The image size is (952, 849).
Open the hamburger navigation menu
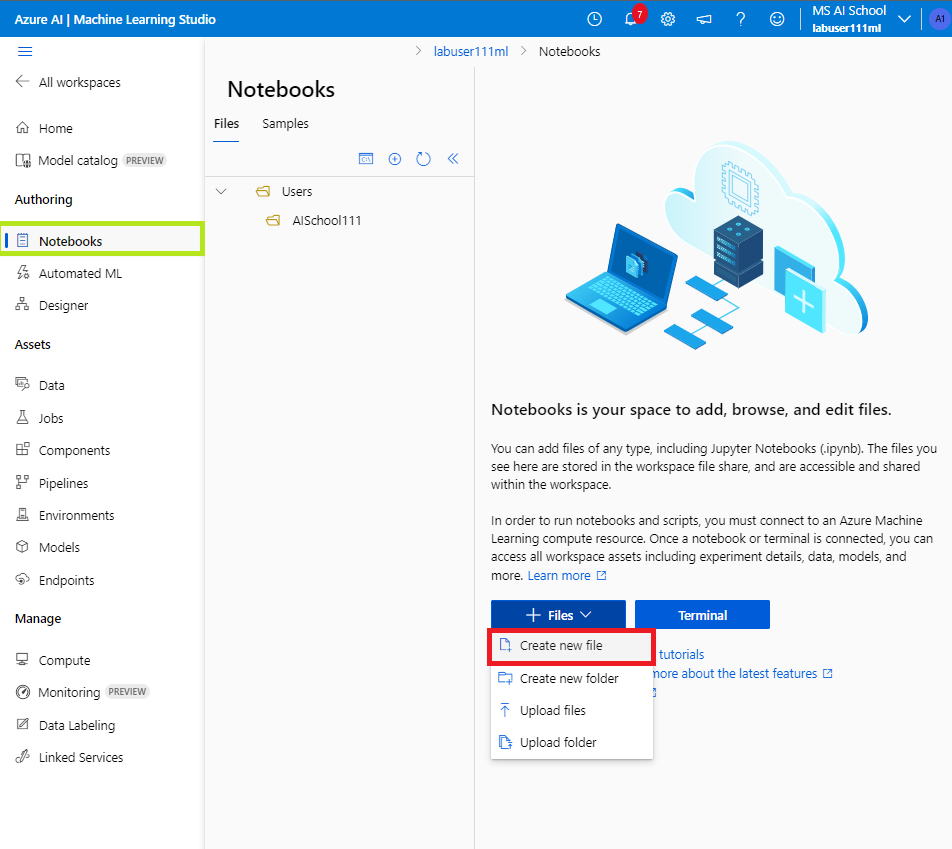25,52
